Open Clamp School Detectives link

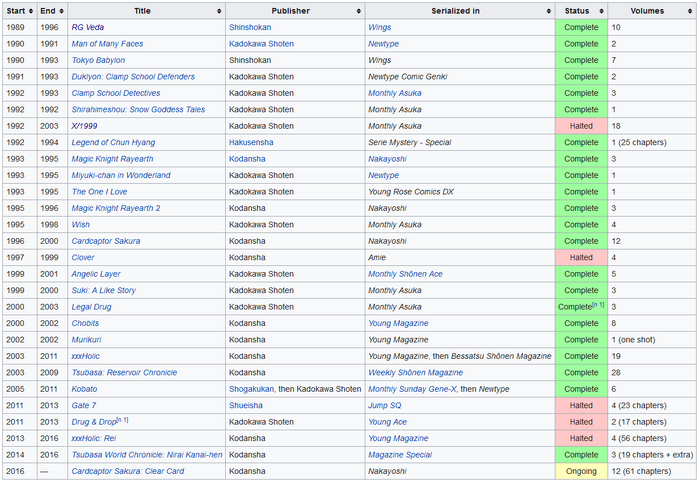pos(116,93)
